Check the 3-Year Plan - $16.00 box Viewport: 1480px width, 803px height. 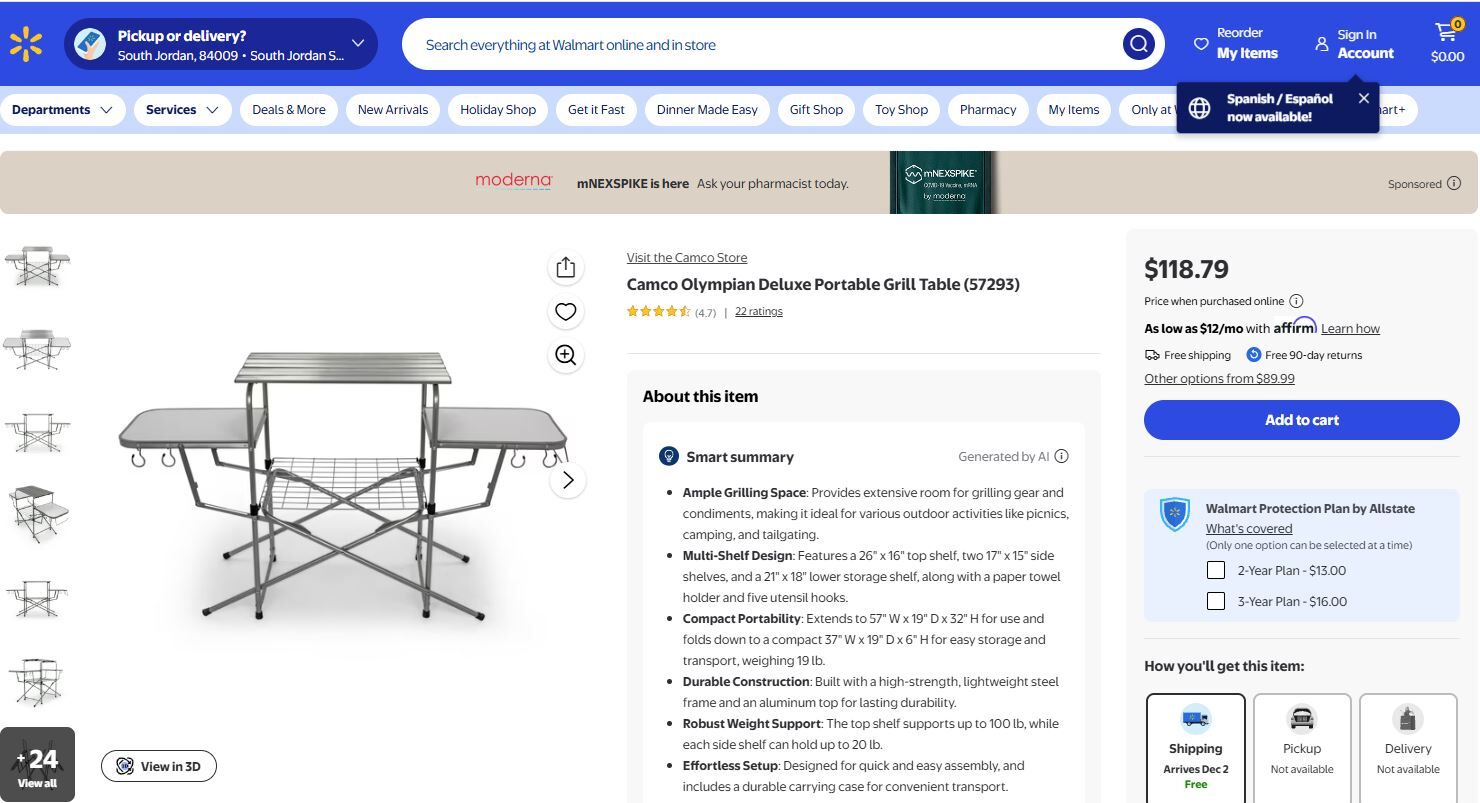(1216, 601)
